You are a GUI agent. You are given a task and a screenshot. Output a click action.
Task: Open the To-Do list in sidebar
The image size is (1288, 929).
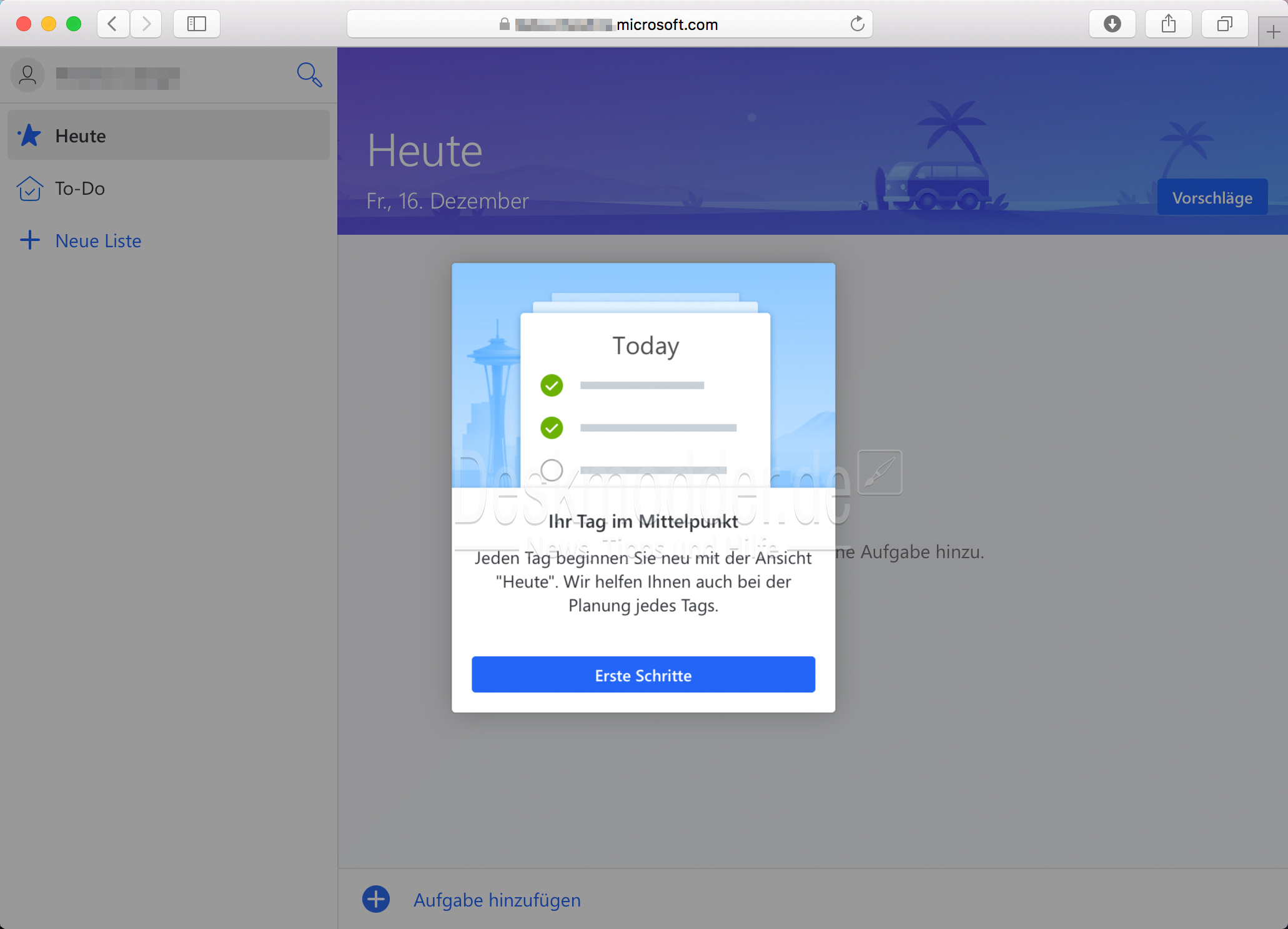coord(168,188)
